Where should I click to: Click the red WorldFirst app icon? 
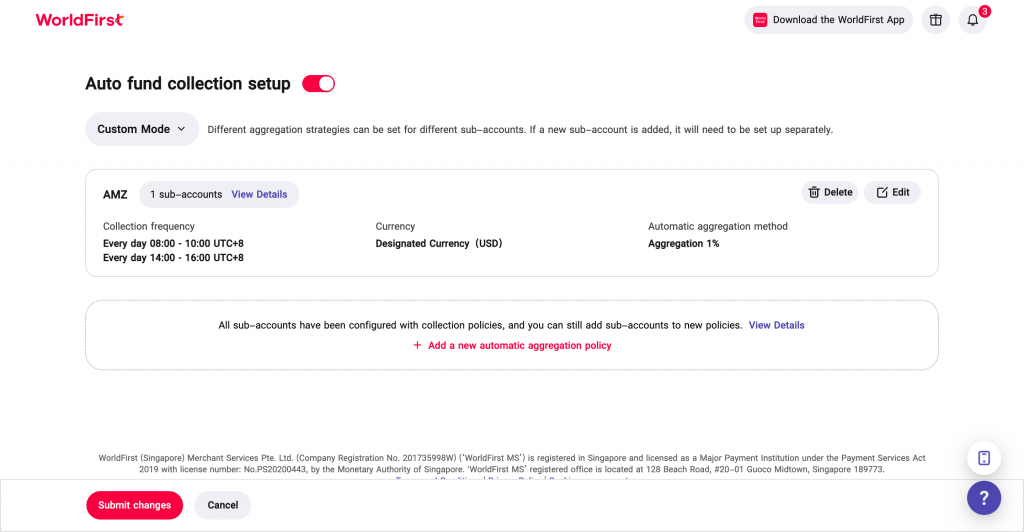tap(760, 20)
